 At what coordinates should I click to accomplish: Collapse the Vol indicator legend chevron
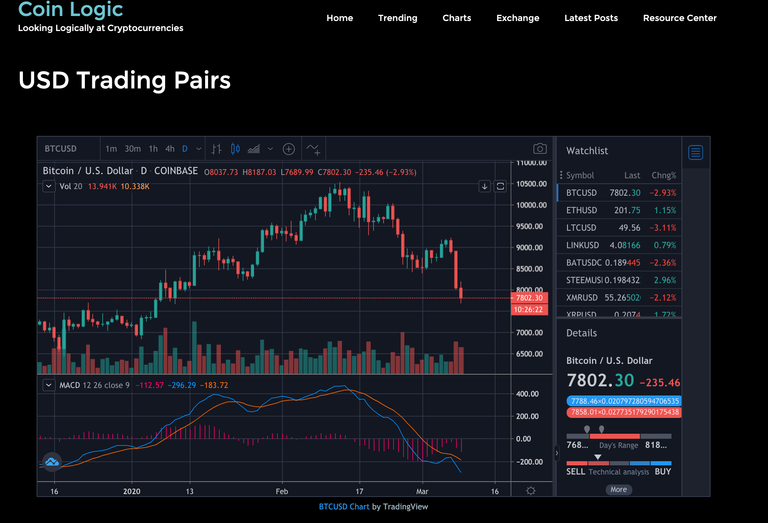pos(48,186)
